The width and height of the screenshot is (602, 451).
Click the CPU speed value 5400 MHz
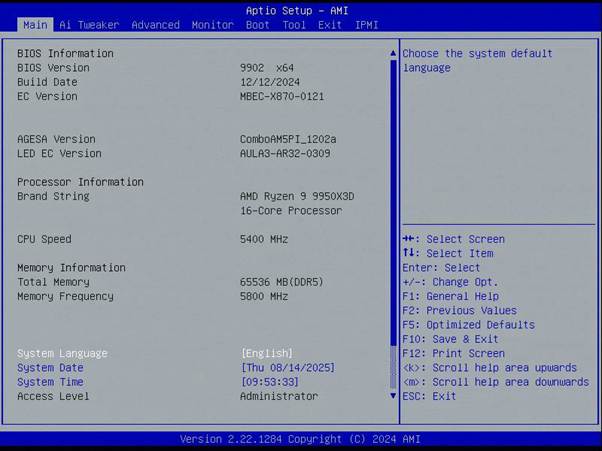pyautogui.click(x=264, y=239)
